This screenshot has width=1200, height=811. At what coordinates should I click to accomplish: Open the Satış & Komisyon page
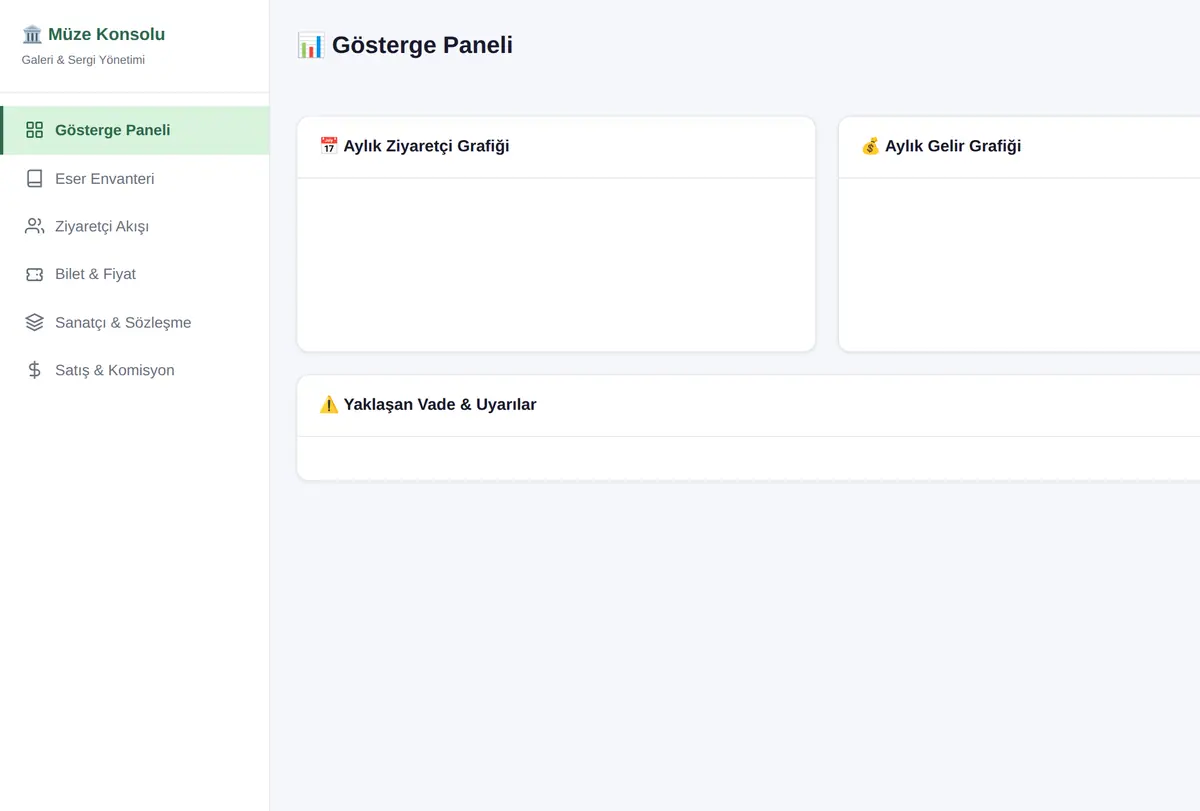[135, 370]
